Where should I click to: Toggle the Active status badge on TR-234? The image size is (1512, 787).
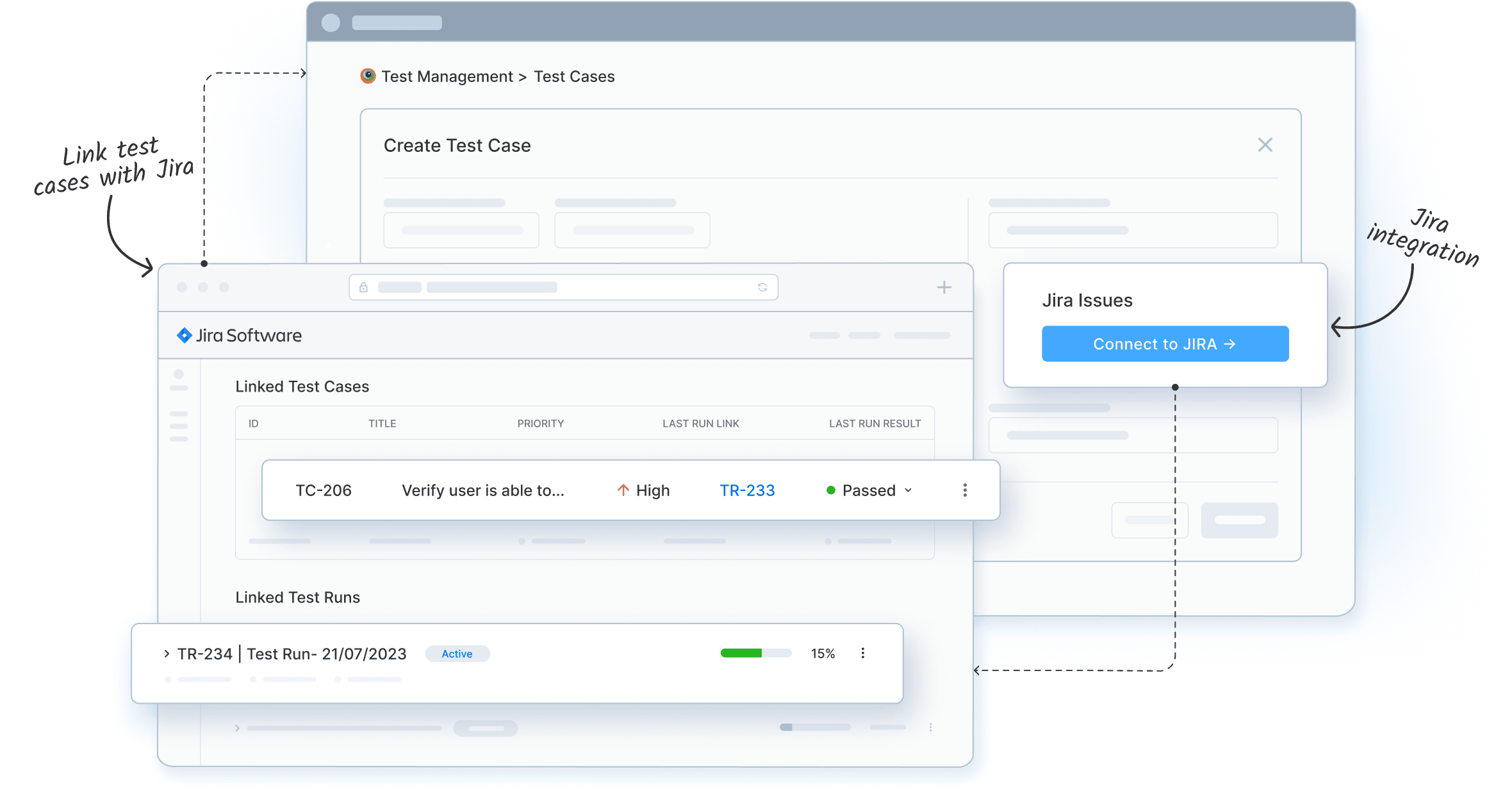(x=457, y=654)
